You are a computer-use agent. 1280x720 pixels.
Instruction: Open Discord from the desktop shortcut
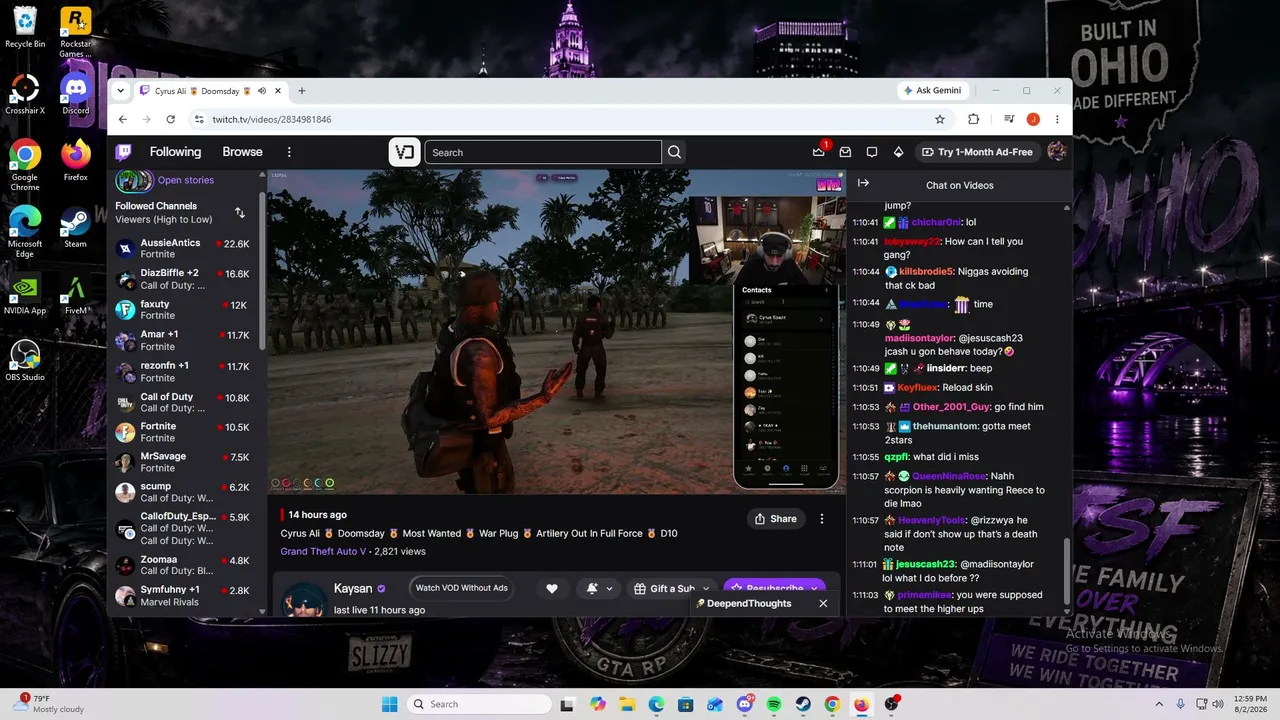76,95
